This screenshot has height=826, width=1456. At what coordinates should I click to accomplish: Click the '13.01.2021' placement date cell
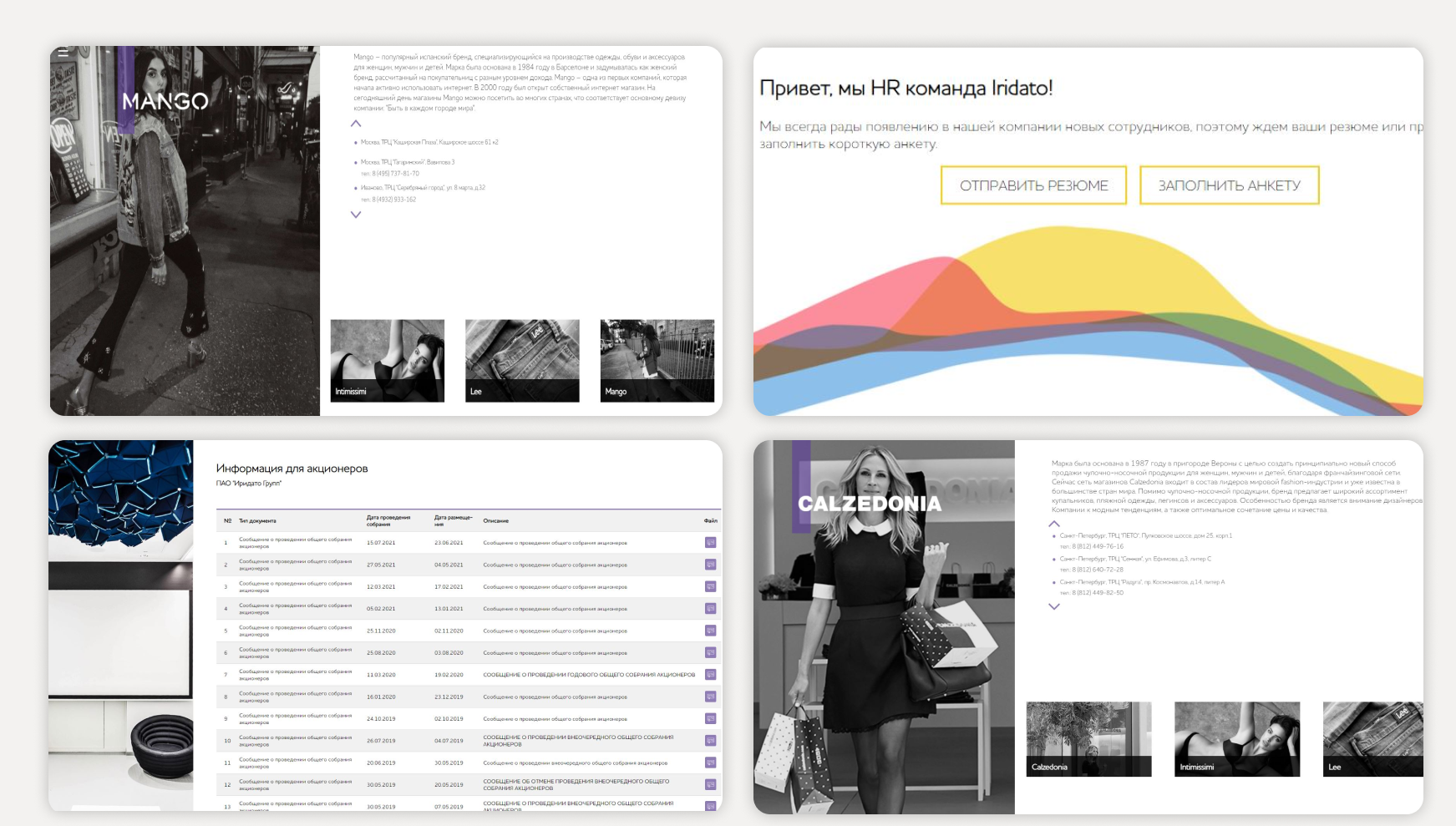pyautogui.click(x=449, y=609)
